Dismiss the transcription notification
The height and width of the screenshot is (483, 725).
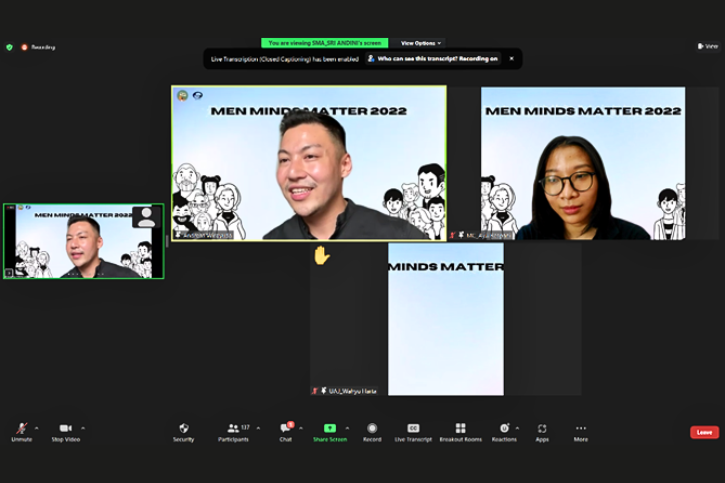coord(511,59)
